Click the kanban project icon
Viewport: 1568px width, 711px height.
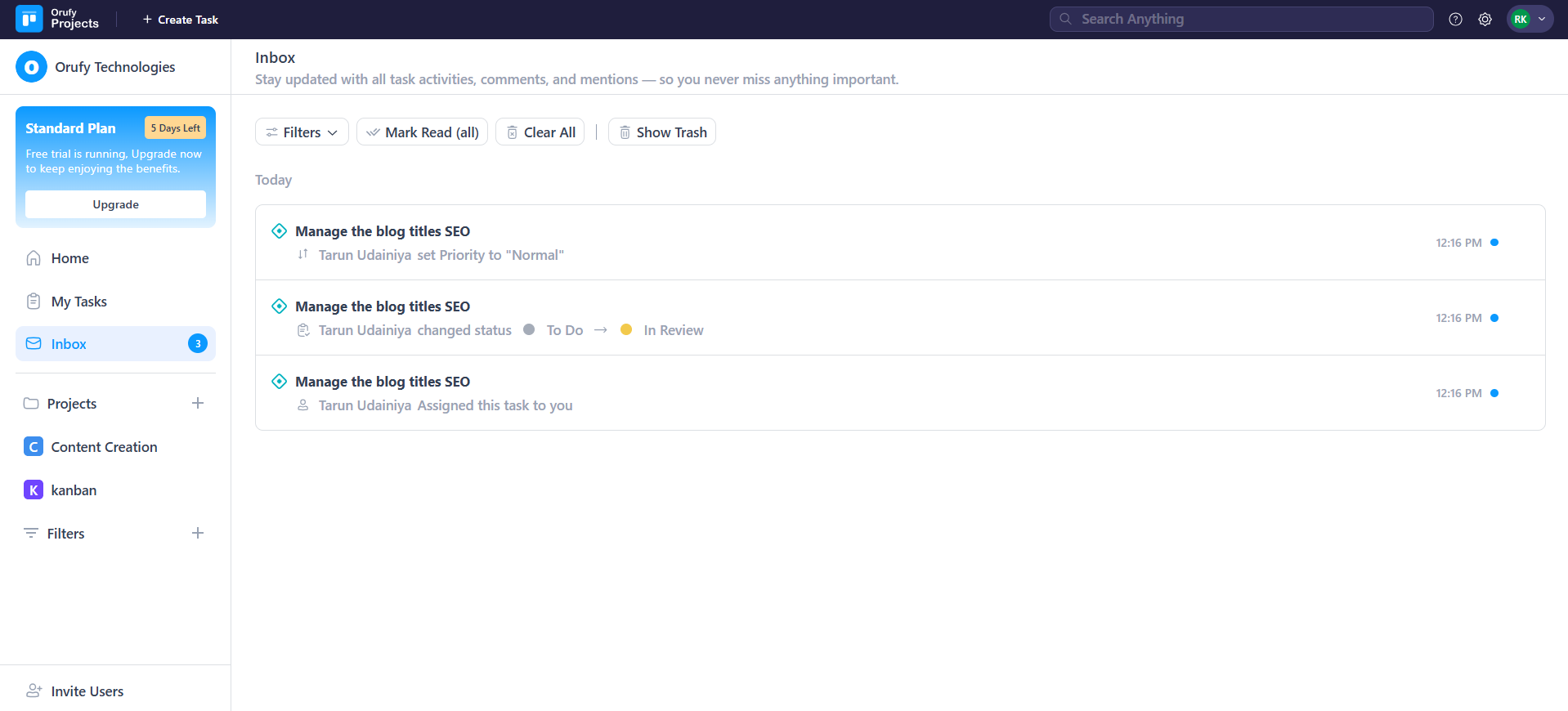click(34, 490)
